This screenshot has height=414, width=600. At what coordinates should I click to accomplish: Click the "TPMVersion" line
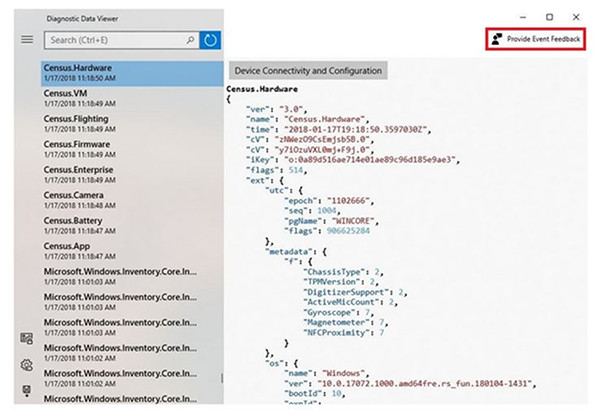tap(341, 282)
